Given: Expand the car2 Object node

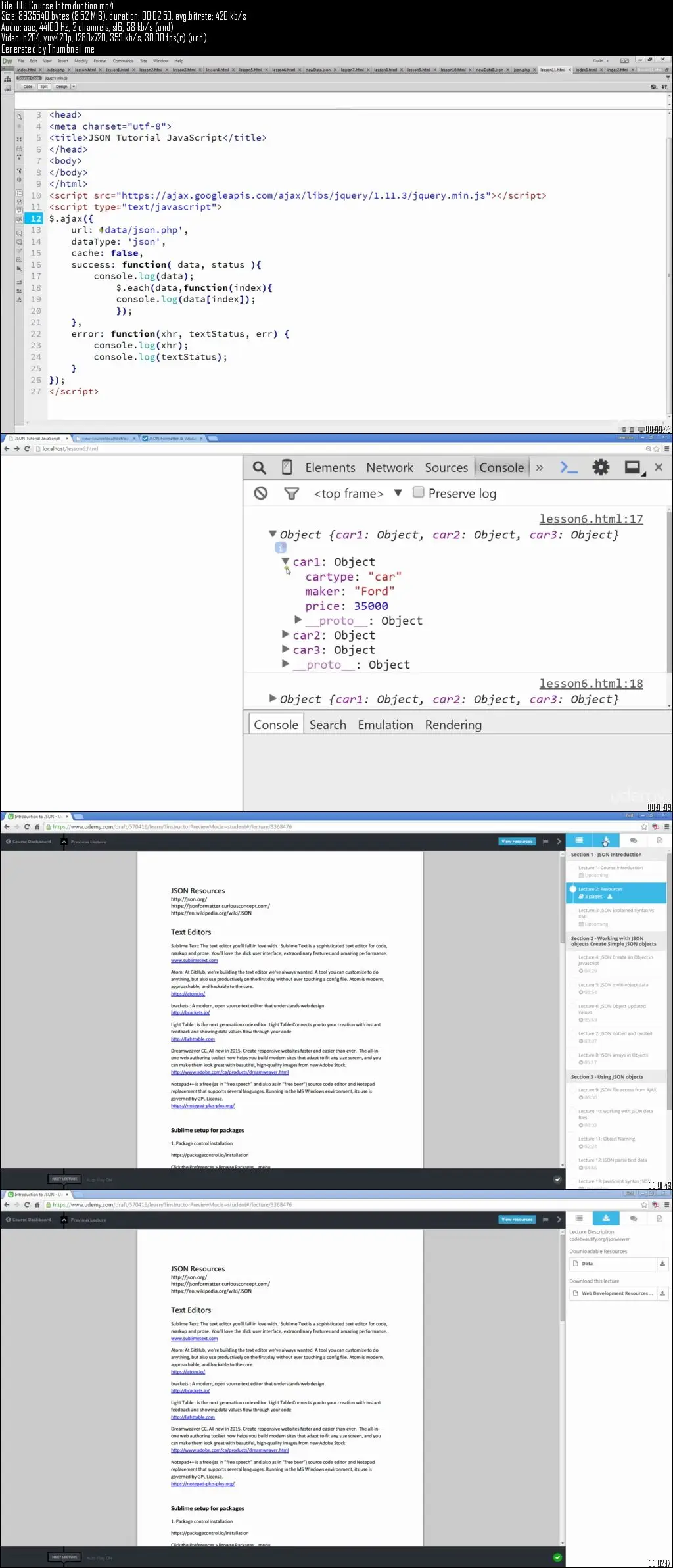Looking at the screenshot, I should 285,634.
